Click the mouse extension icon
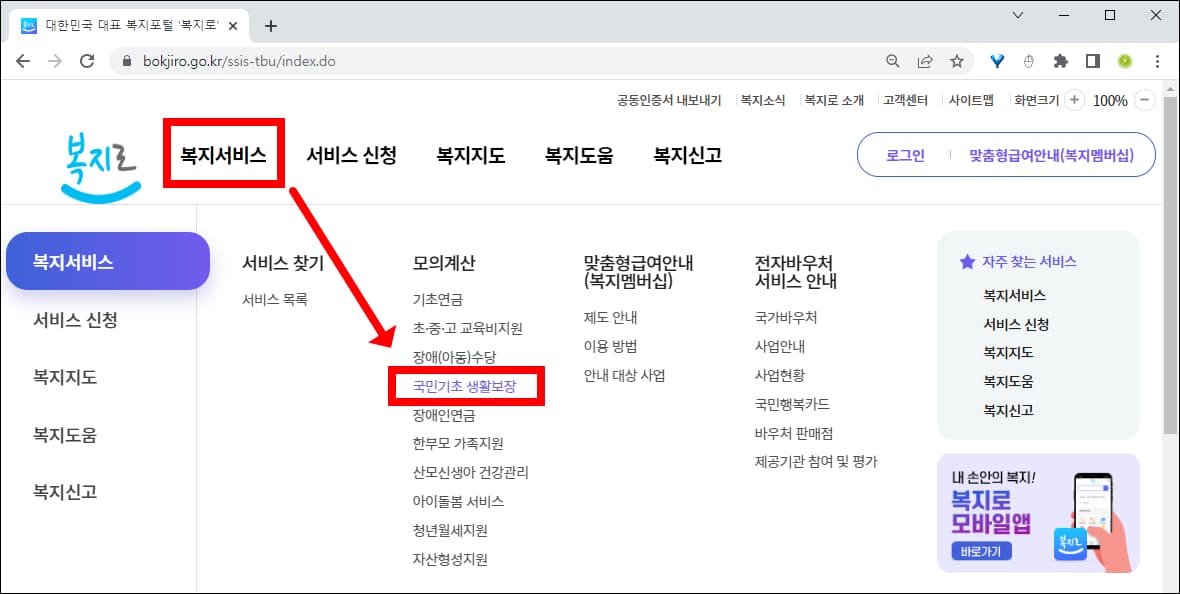 1029,62
